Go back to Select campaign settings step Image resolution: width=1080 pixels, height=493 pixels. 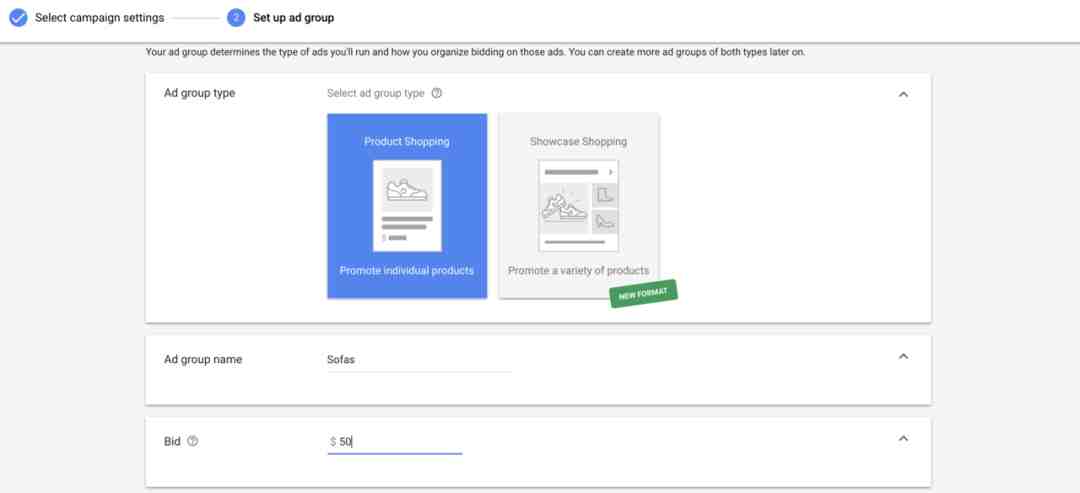(100, 18)
